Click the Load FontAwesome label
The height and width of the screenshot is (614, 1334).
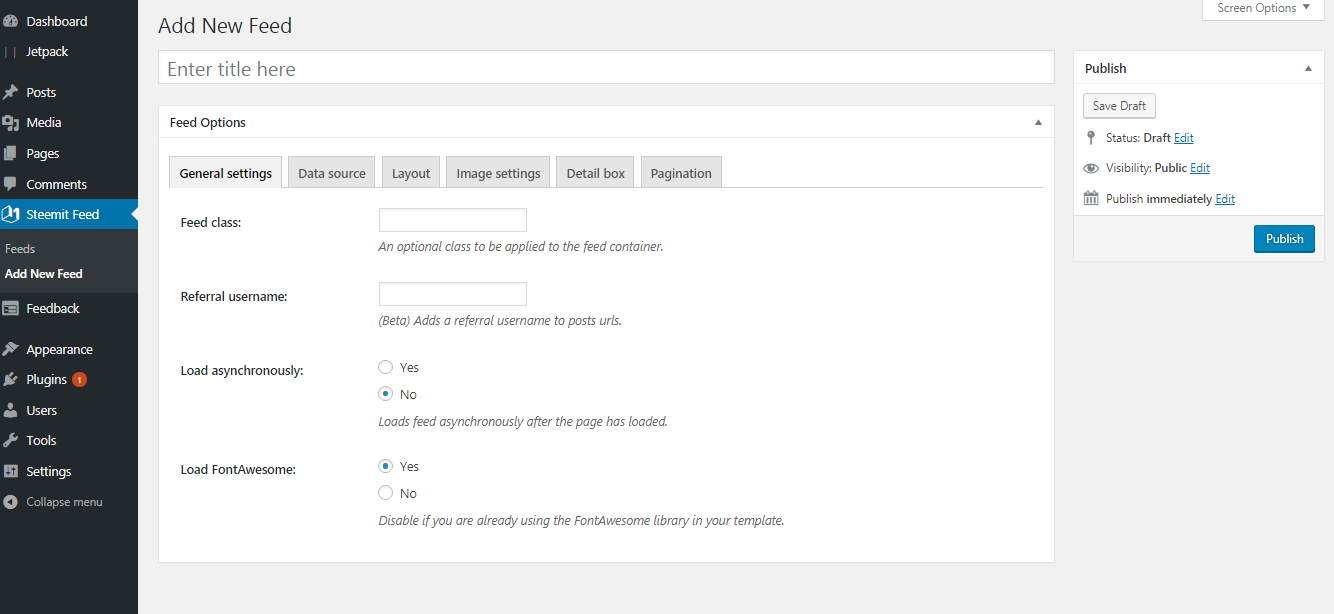point(238,469)
